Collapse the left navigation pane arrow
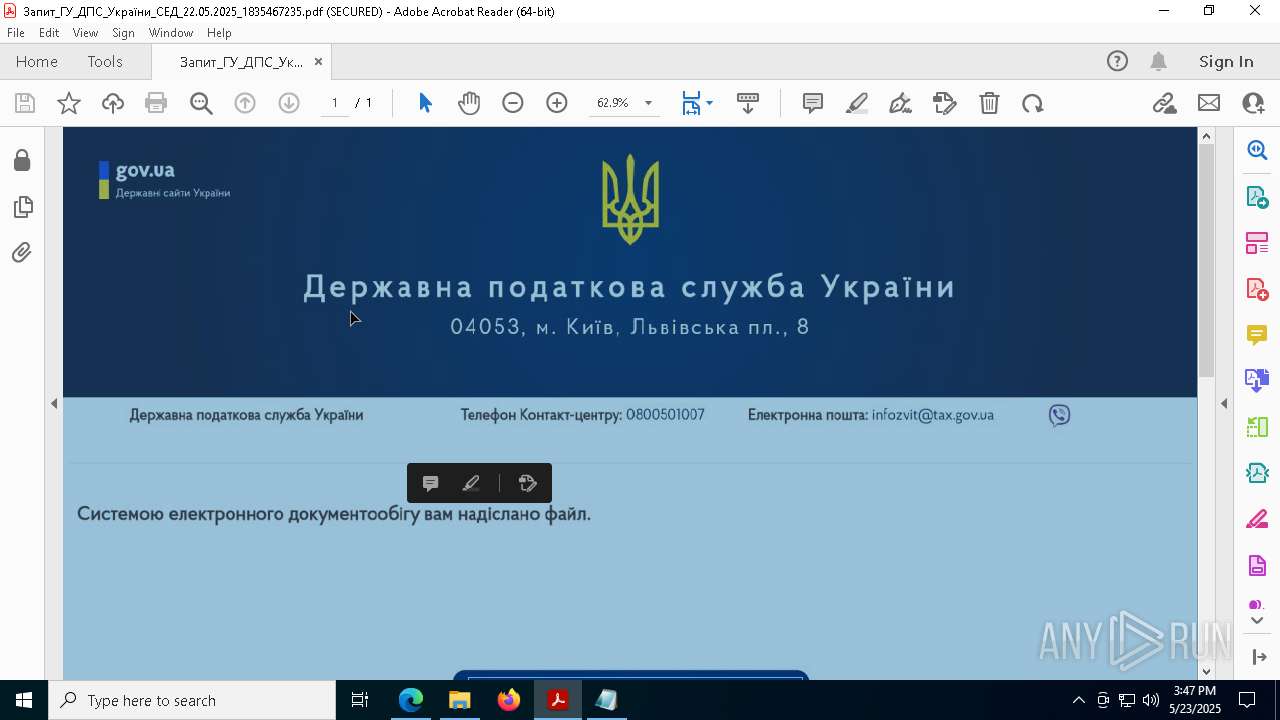The width and height of the screenshot is (1280, 720). click(x=54, y=403)
